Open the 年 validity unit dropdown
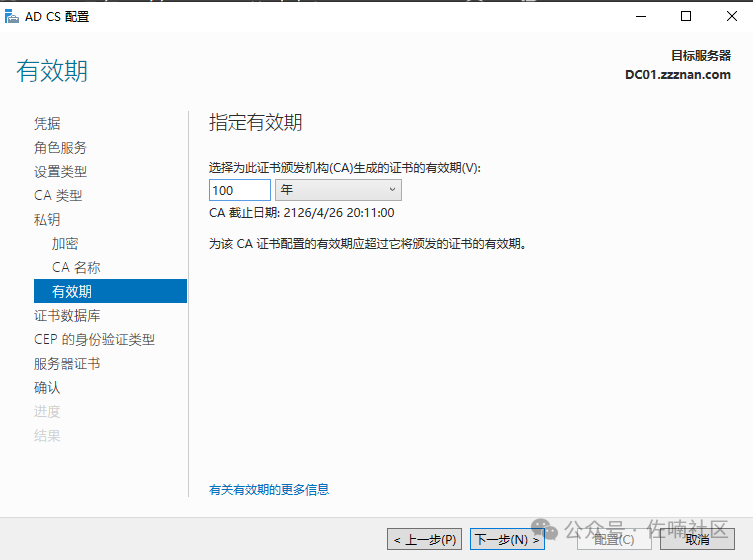The height and width of the screenshot is (560, 753). coord(338,190)
